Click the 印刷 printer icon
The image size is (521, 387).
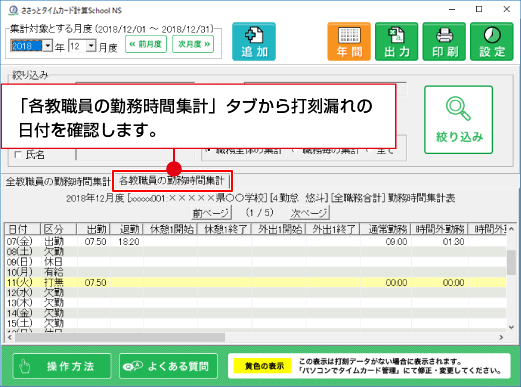point(444,42)
